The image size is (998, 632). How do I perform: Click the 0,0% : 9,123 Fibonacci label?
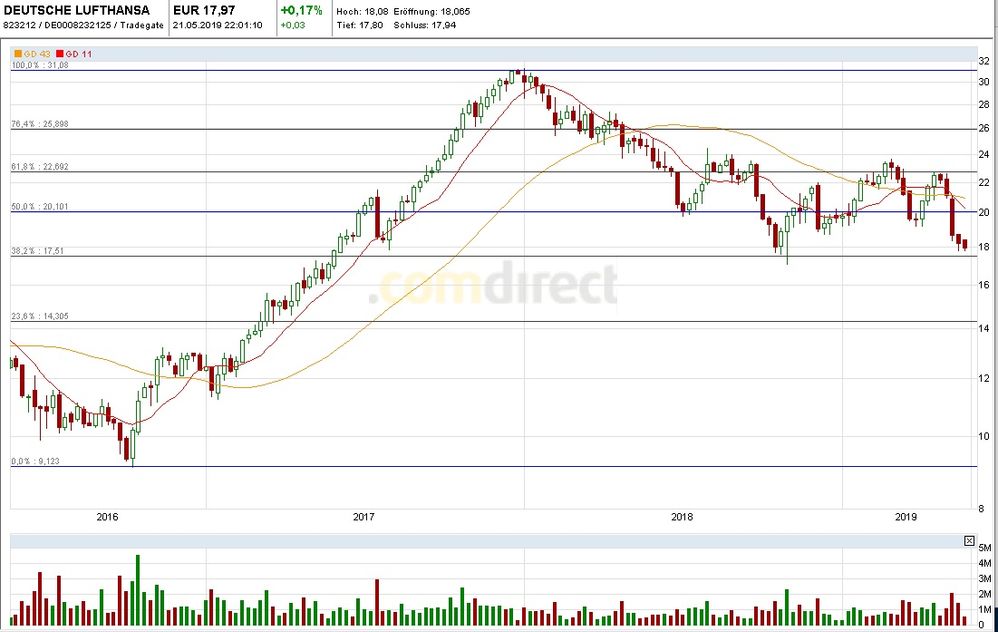pos(36,461)
